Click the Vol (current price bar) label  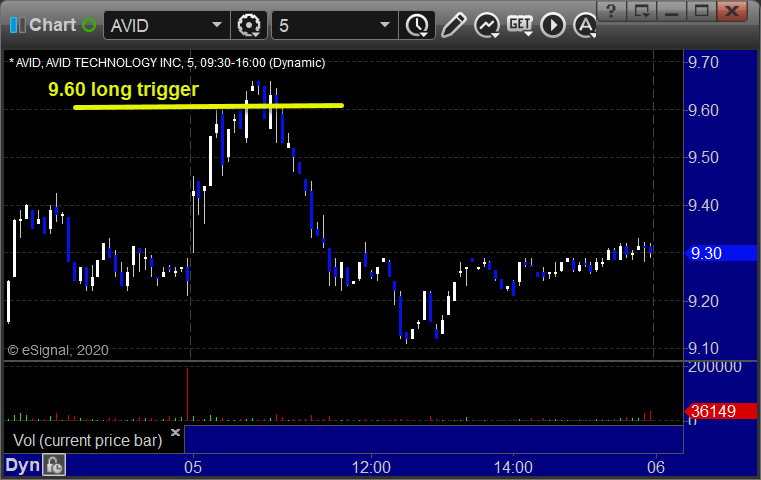87,440
